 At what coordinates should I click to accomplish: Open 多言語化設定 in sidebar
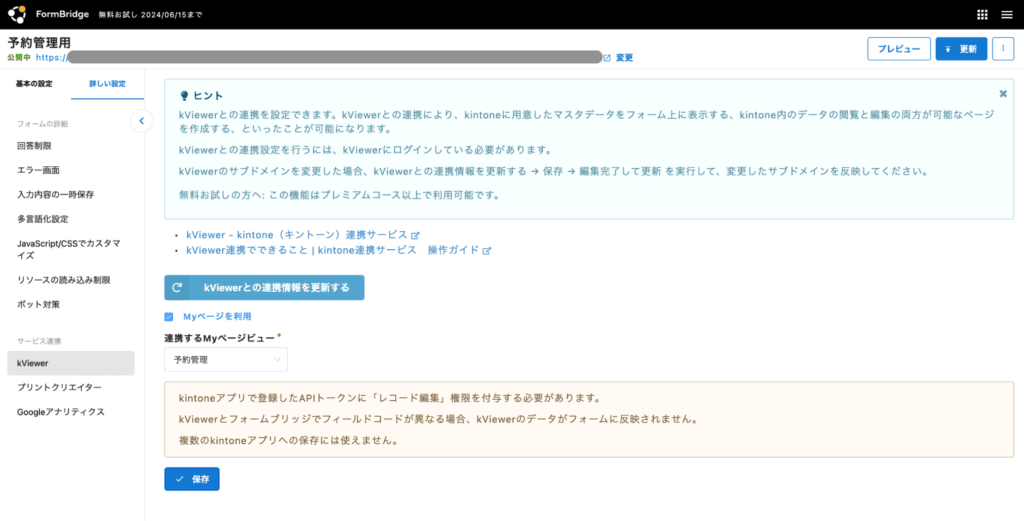click(42, 219)
